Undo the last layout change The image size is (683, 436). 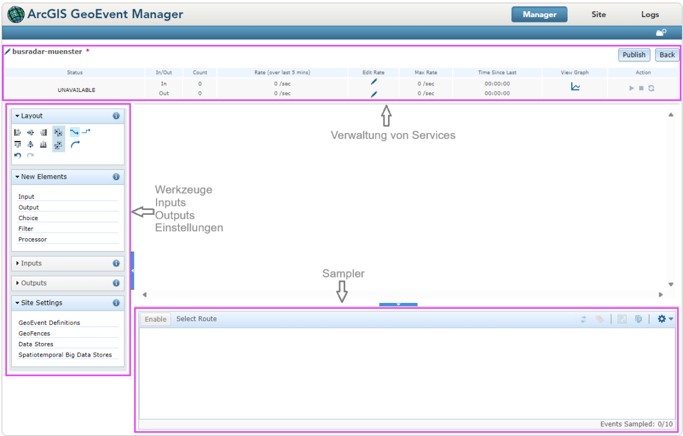point(17,155)
